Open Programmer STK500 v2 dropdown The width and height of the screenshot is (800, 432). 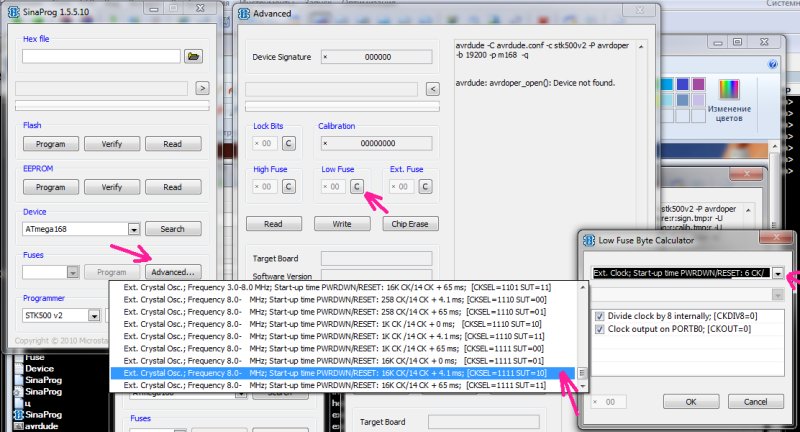[94, 316]
